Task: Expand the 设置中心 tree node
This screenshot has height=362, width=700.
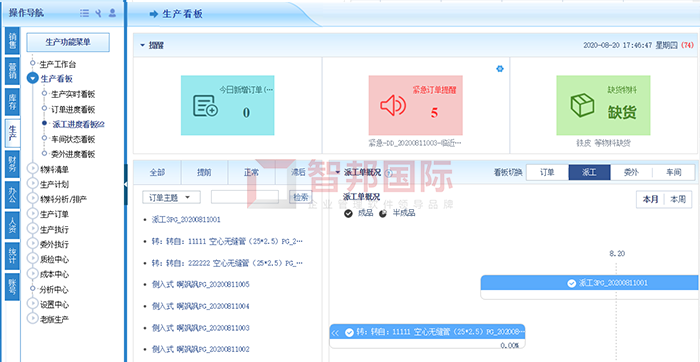Action: pyautogui.click(x=32, y=304)
